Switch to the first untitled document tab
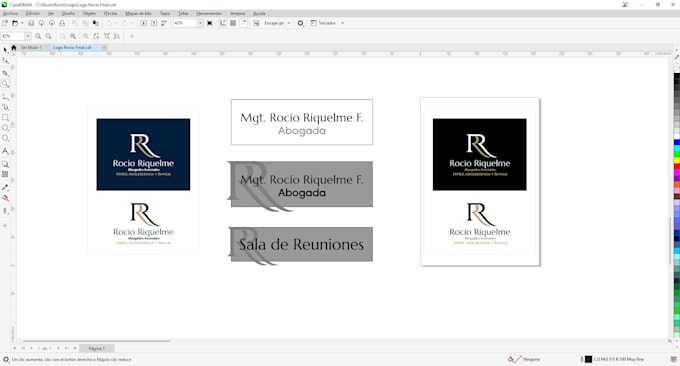 [x=31, y=47]
